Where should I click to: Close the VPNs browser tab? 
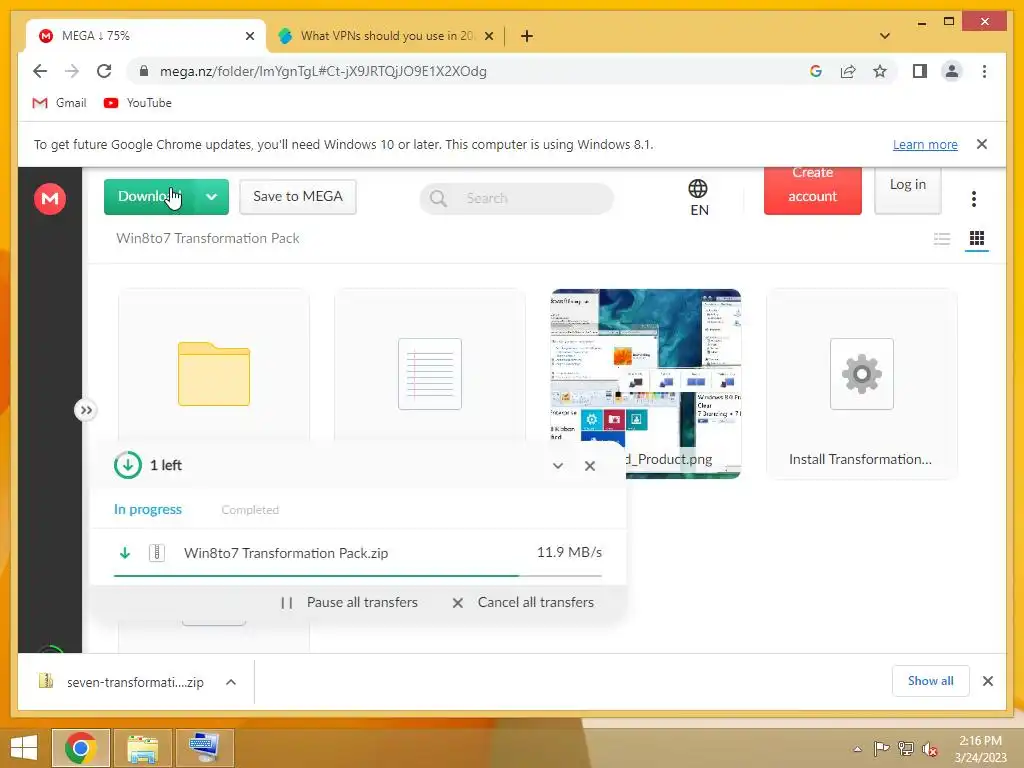[x=488, y=37]
